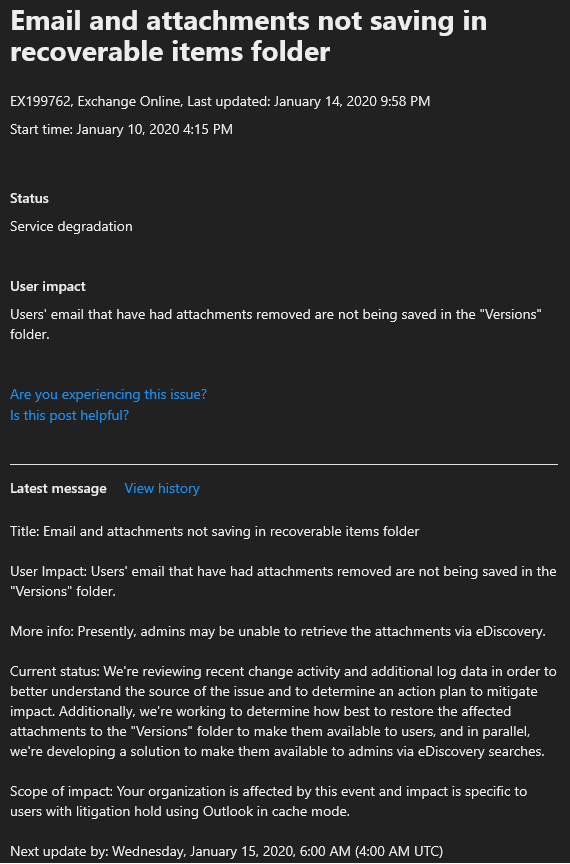
Task: Click the EX199762 incident ID text
Action: 40,101
